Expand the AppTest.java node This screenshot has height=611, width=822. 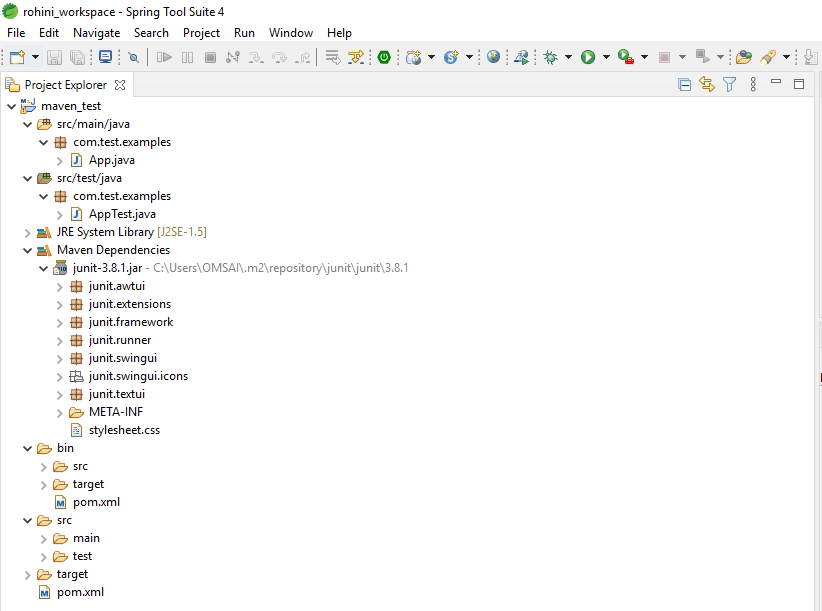60,215
